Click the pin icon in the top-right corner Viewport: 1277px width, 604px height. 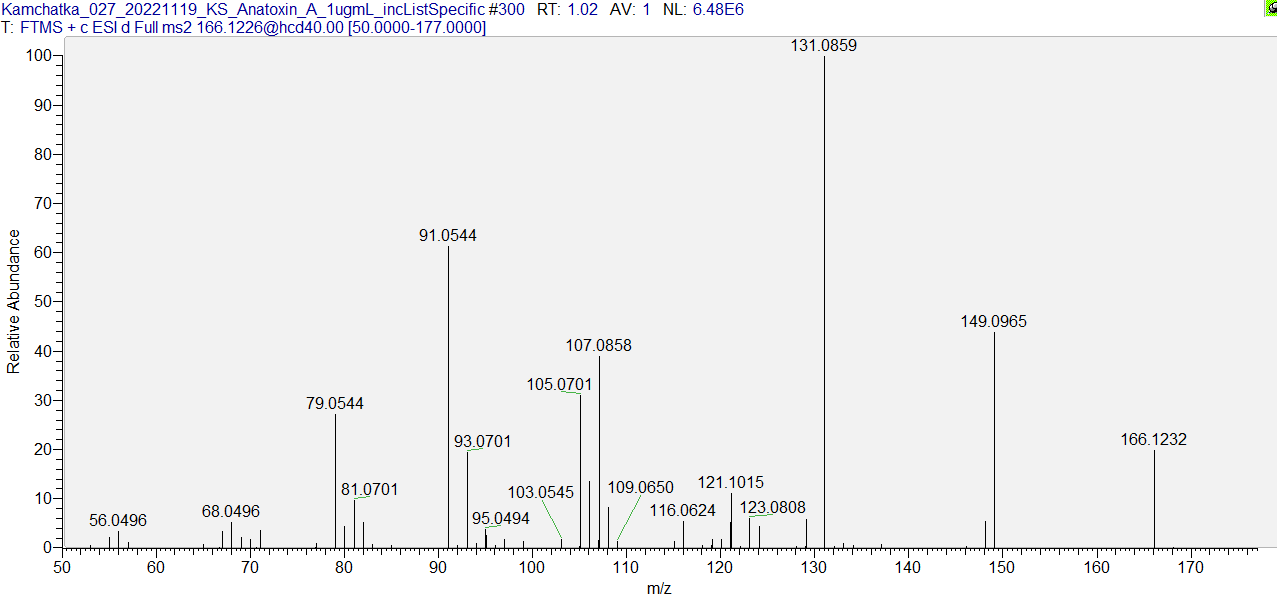click(x=1270, y=8)
